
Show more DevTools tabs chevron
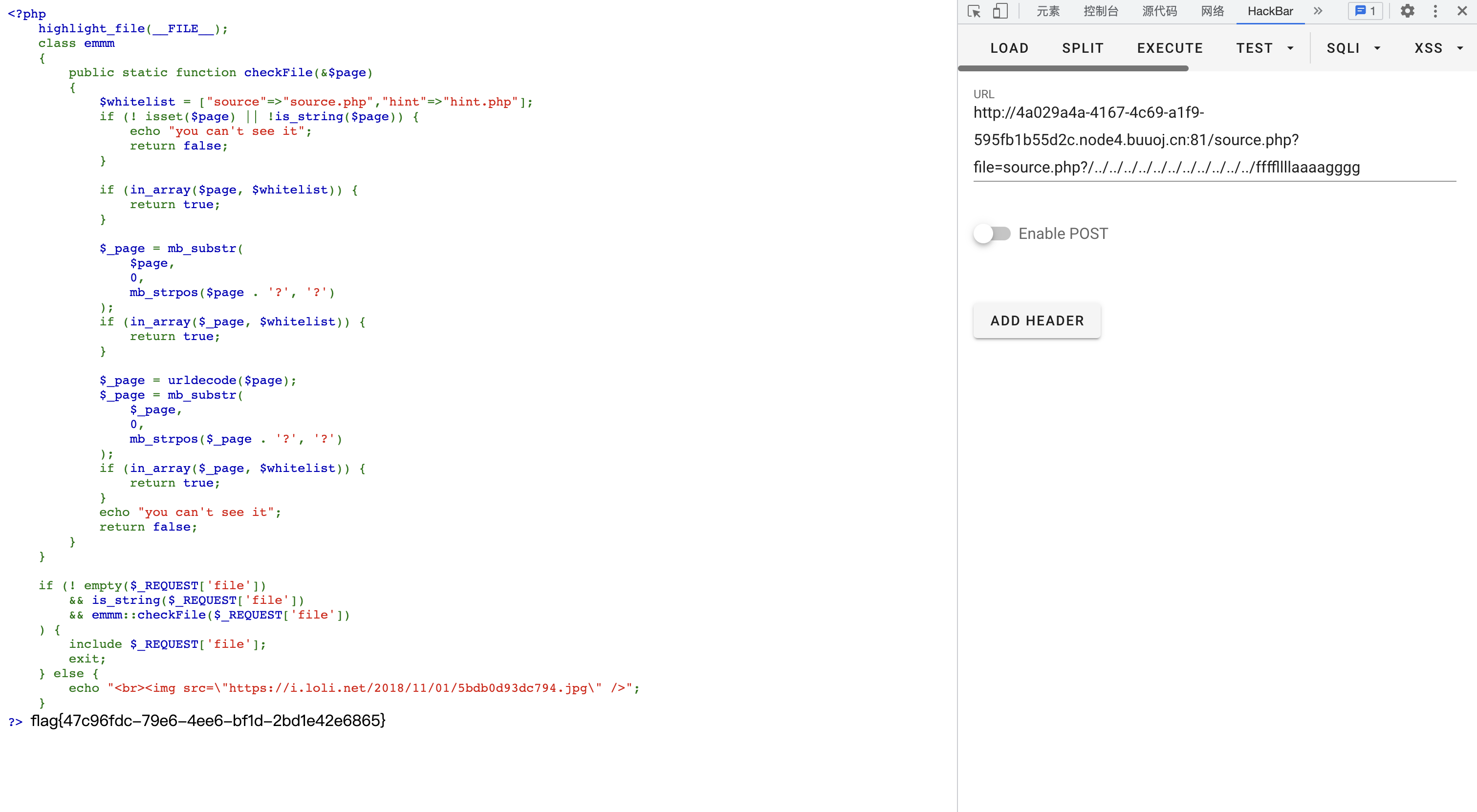tap(1318, 11)
